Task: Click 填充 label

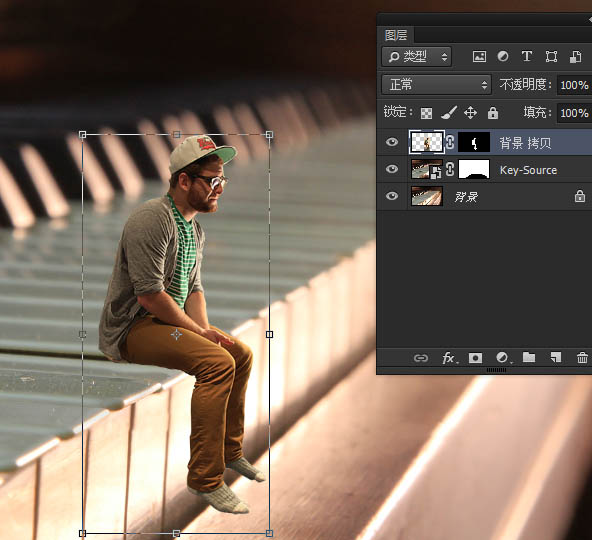Action: 537,113
